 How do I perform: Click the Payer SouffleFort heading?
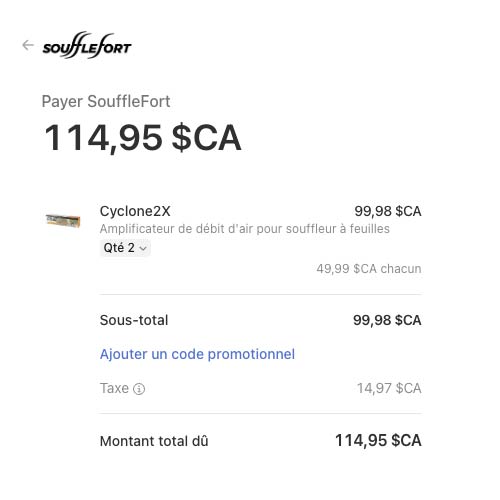click(x=106, y=101)
